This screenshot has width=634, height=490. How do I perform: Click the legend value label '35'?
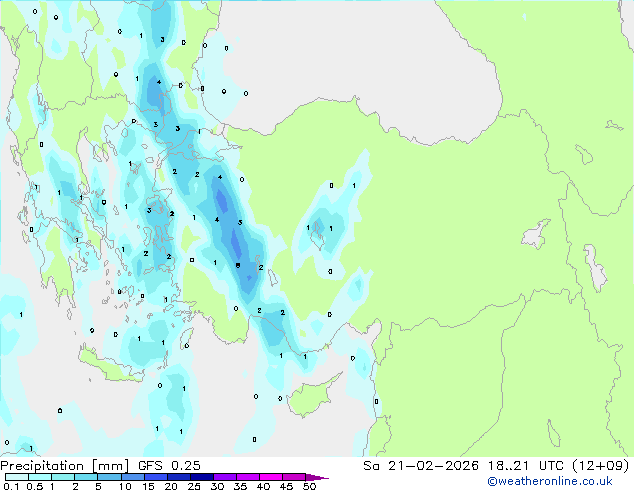click(x=240, y=486)
